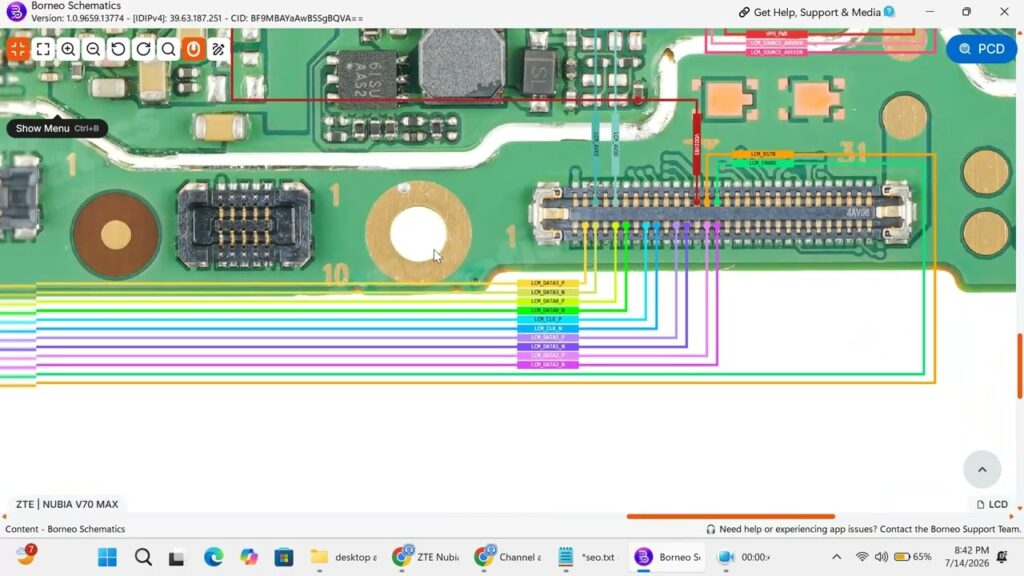Click the Borneo Schematics taskbar button
Image resolution: width=1024 pixels, height=576 pixels.
(667, 557)
